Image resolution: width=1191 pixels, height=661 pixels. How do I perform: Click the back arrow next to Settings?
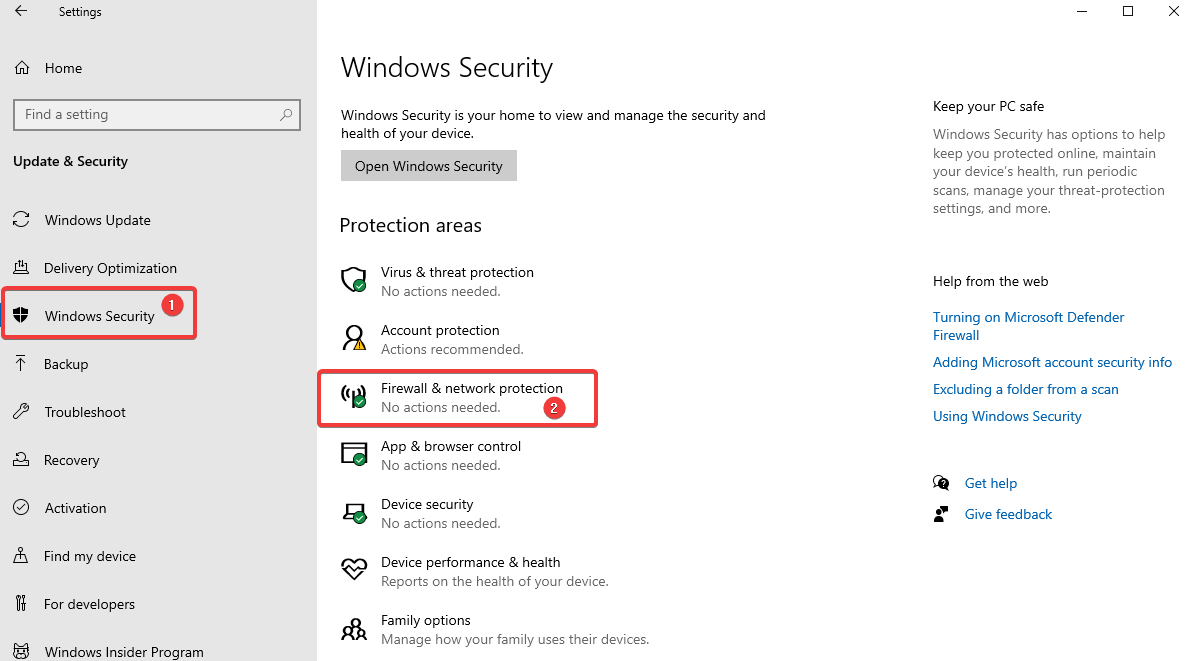coord(21,11)
